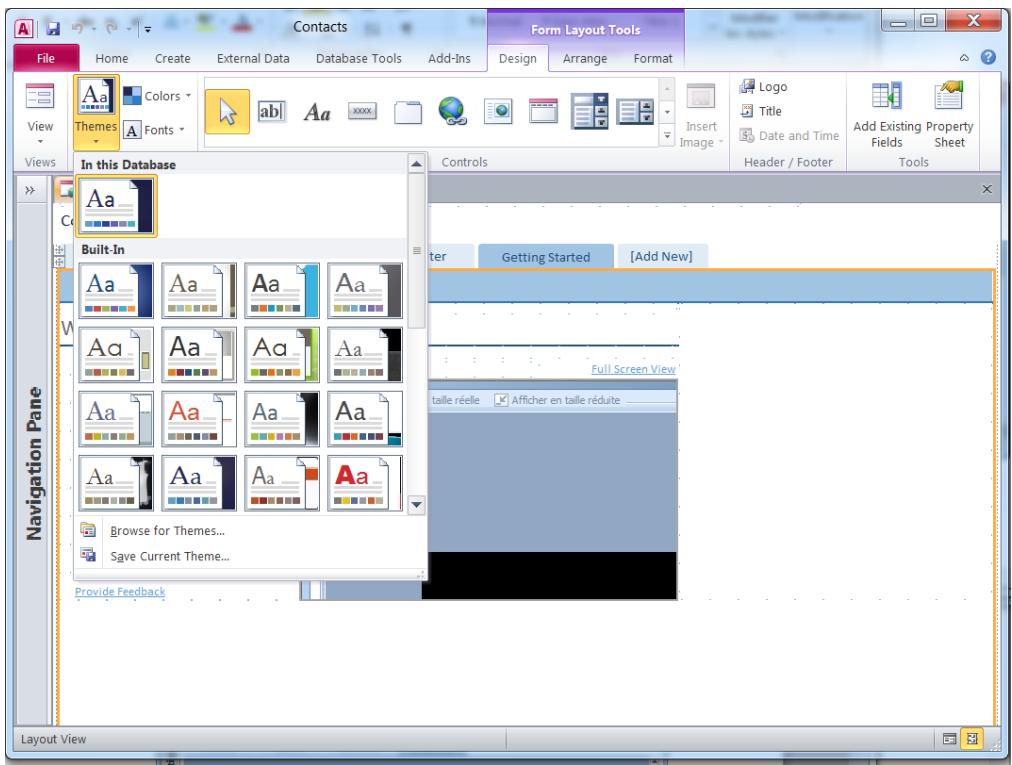Expand the Navigation Pane chevron
1012x765 pixels.
(30, 190)
